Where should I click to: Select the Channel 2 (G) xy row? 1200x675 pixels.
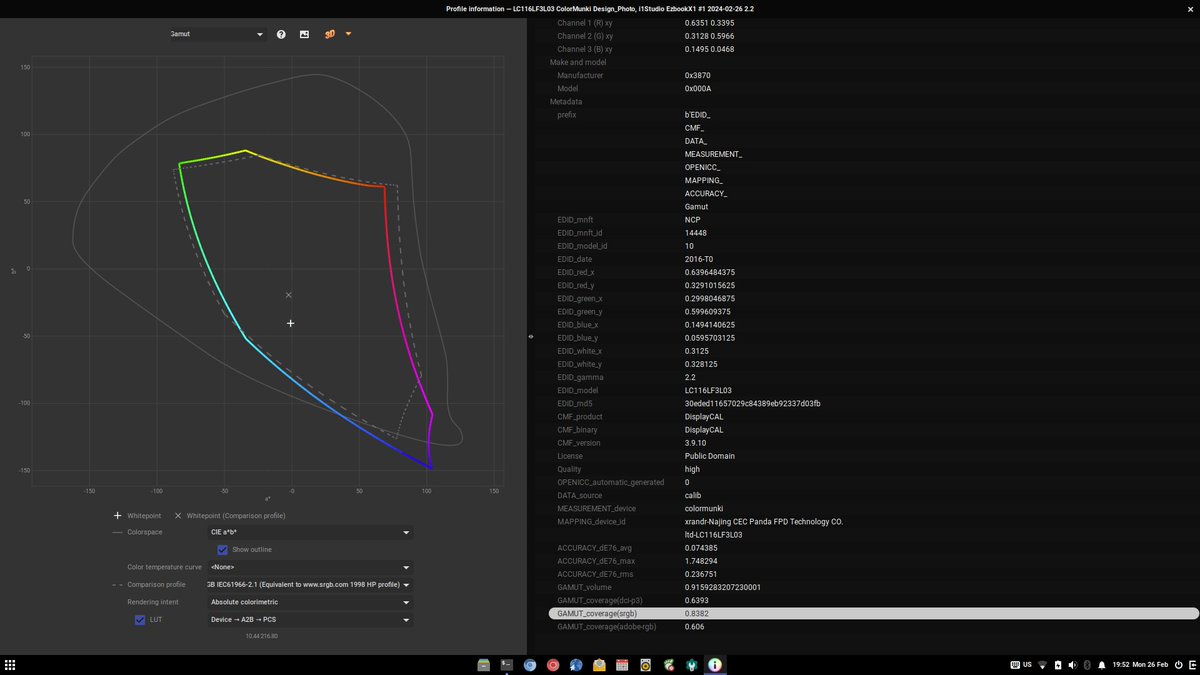coord(873,35)
